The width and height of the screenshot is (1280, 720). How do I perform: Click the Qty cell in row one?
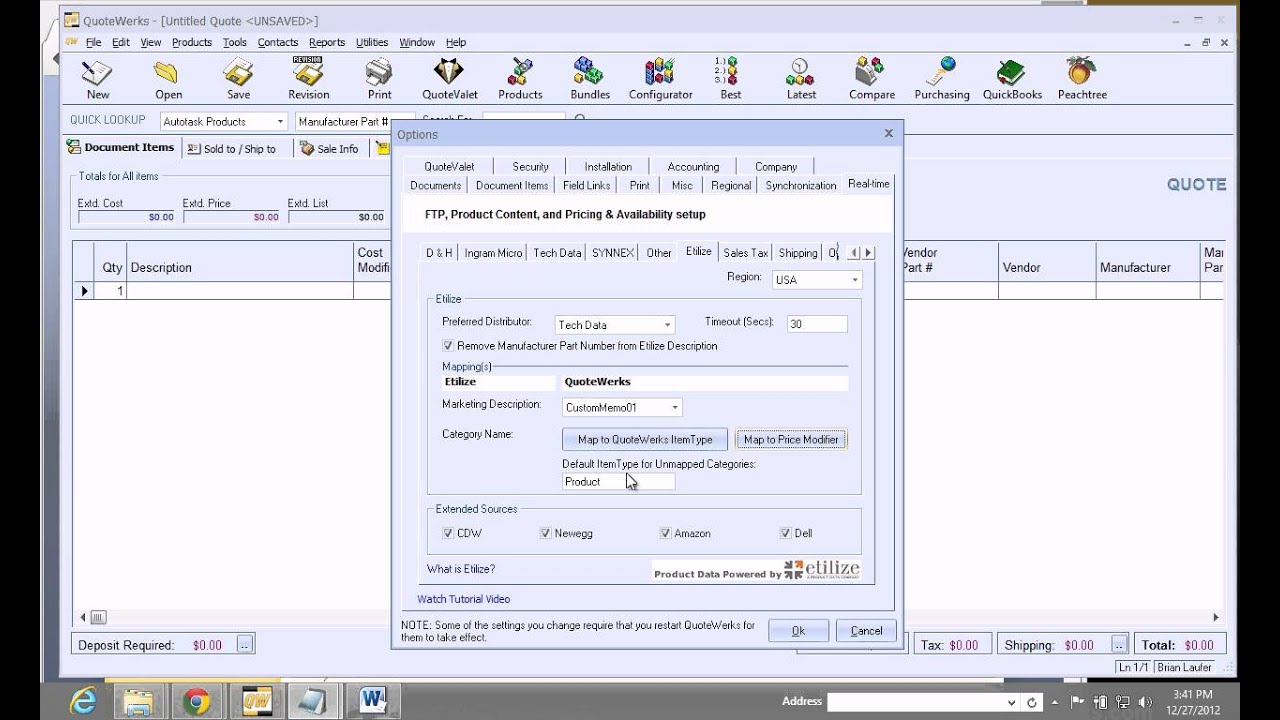click(x=110, y=291)
